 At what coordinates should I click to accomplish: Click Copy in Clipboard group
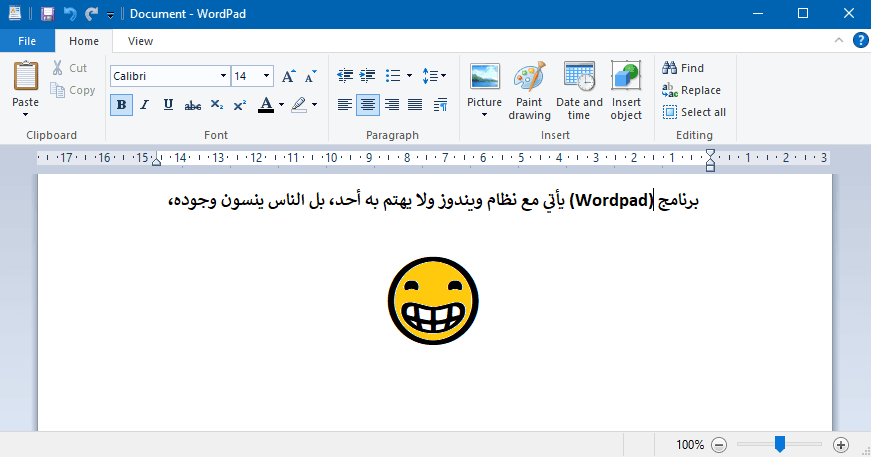[73, 90]
